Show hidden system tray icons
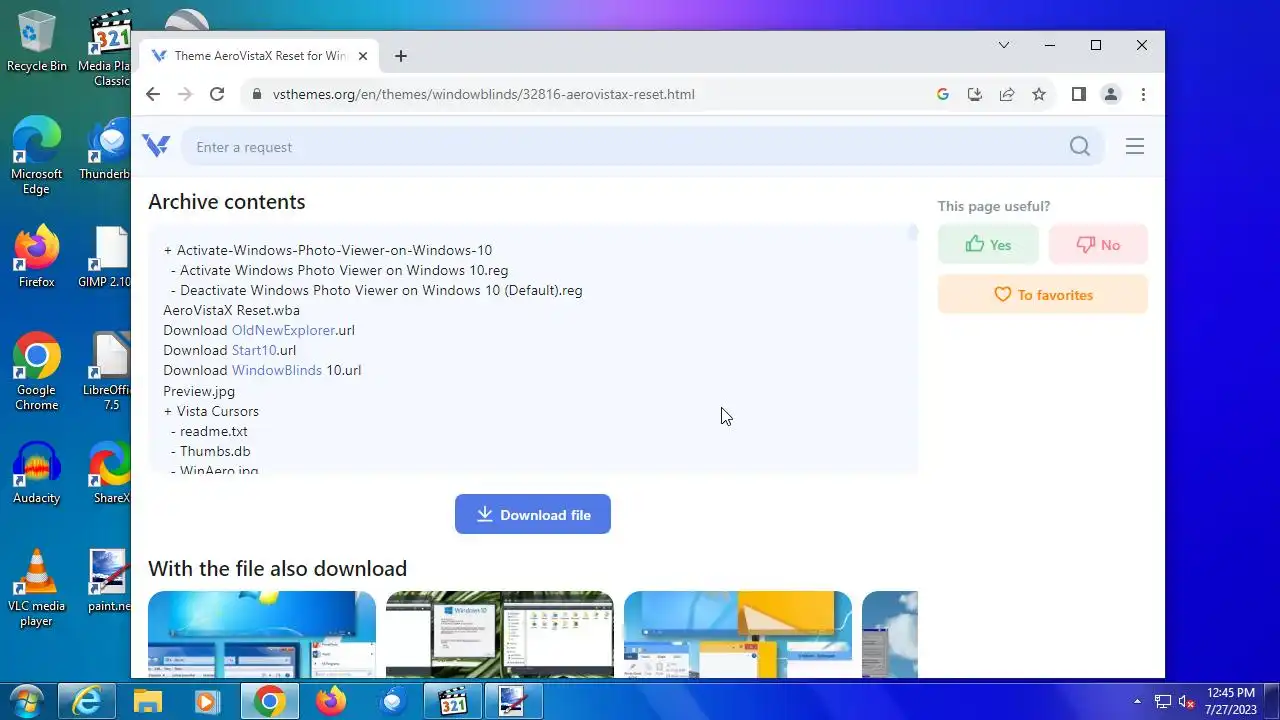 pos(1137,702)
